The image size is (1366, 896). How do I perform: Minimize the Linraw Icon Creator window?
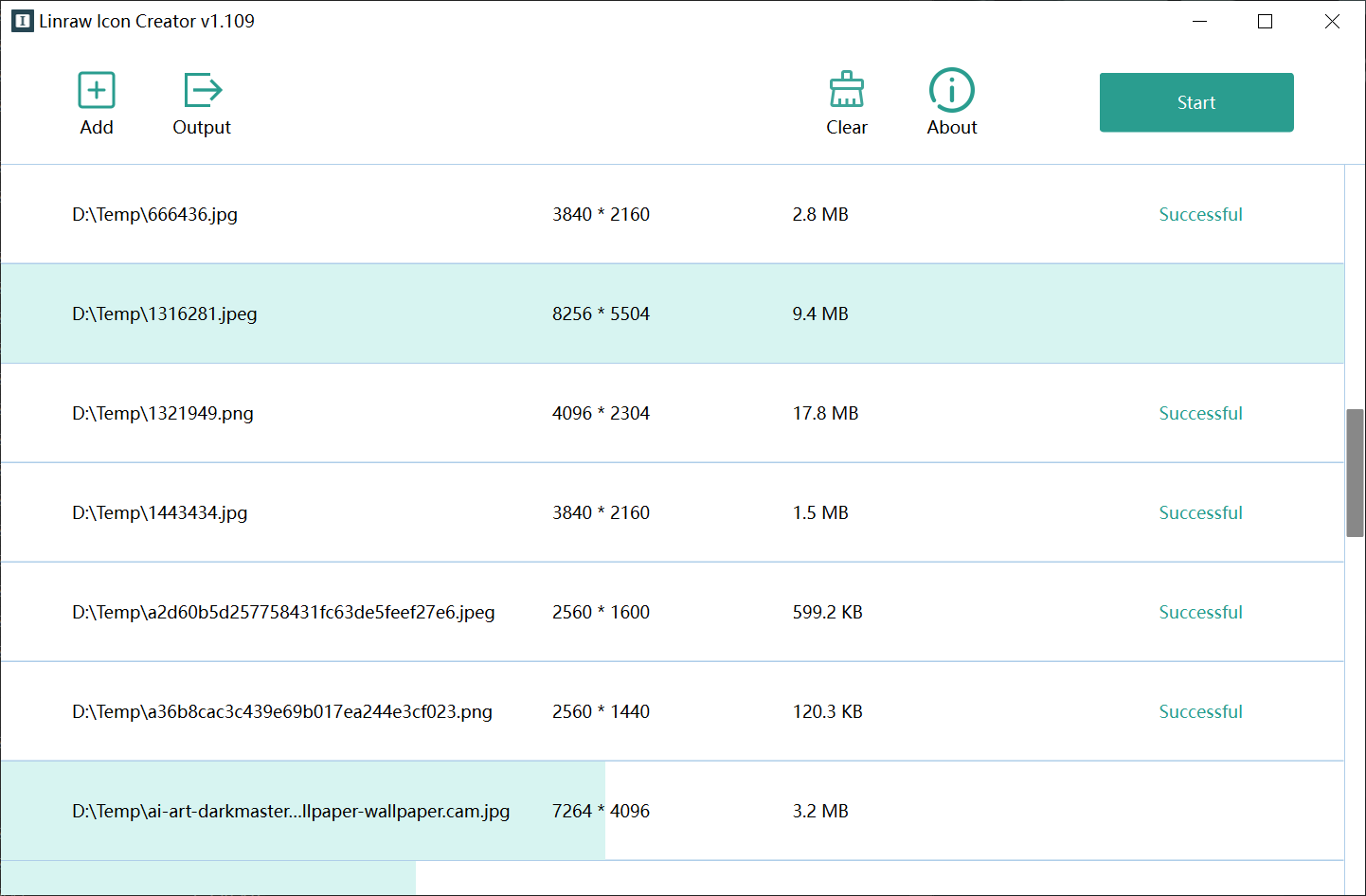pyautogui.click(x=1199, y=21)
